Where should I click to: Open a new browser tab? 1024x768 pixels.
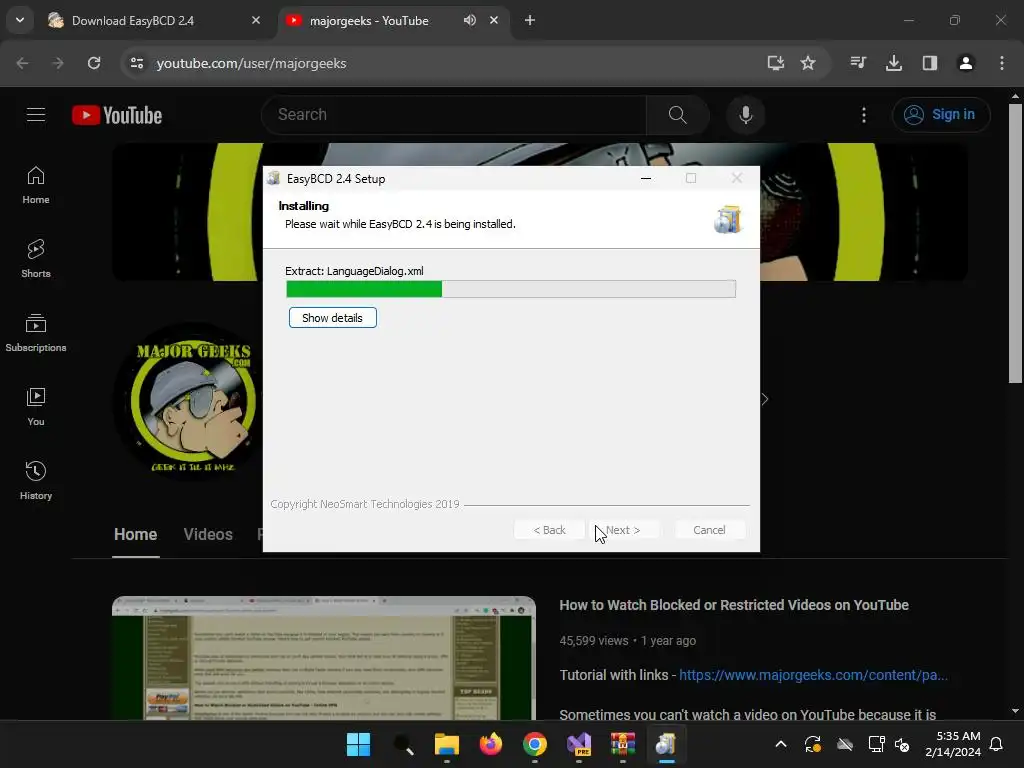(530, 20)
